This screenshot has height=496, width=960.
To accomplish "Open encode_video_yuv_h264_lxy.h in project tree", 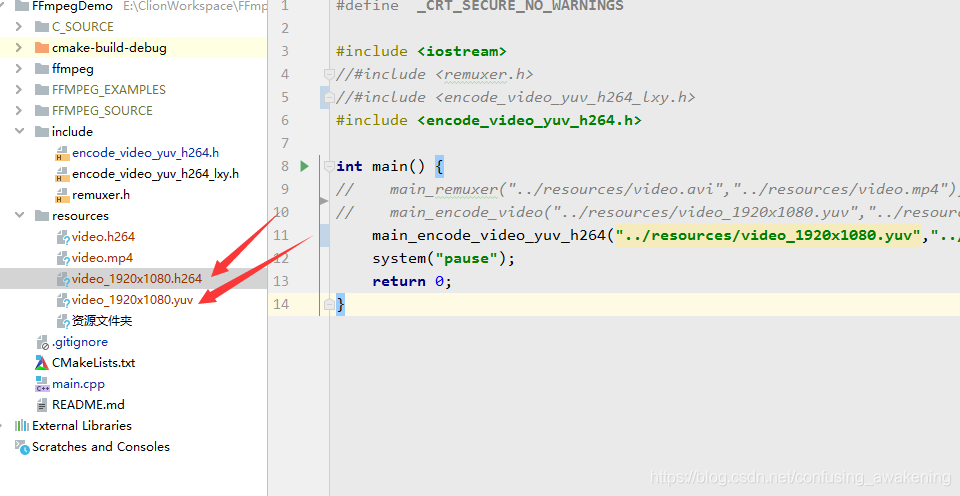I will click(x=156, y=174).
